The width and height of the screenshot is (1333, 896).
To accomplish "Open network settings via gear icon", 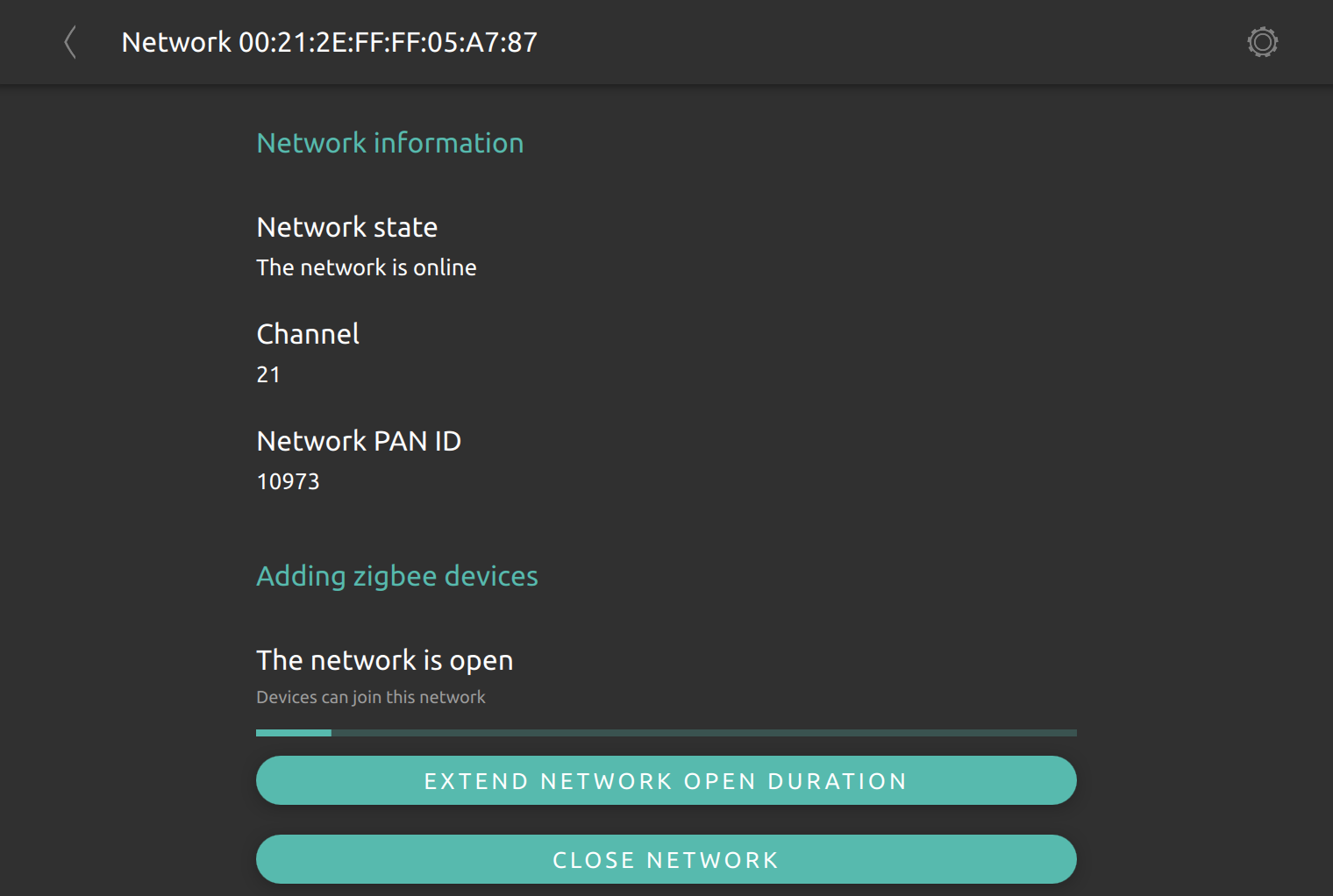I will (x=1262, y=42).
